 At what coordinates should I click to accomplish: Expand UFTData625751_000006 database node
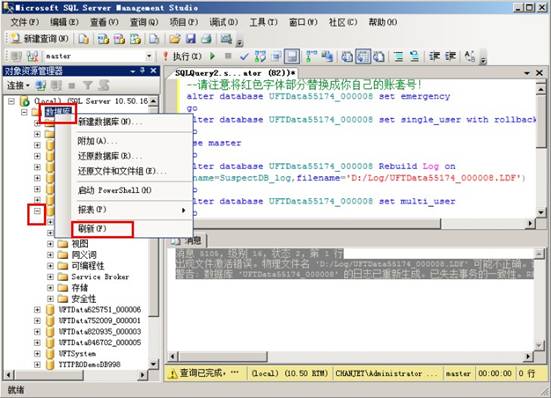pos(37,309)
